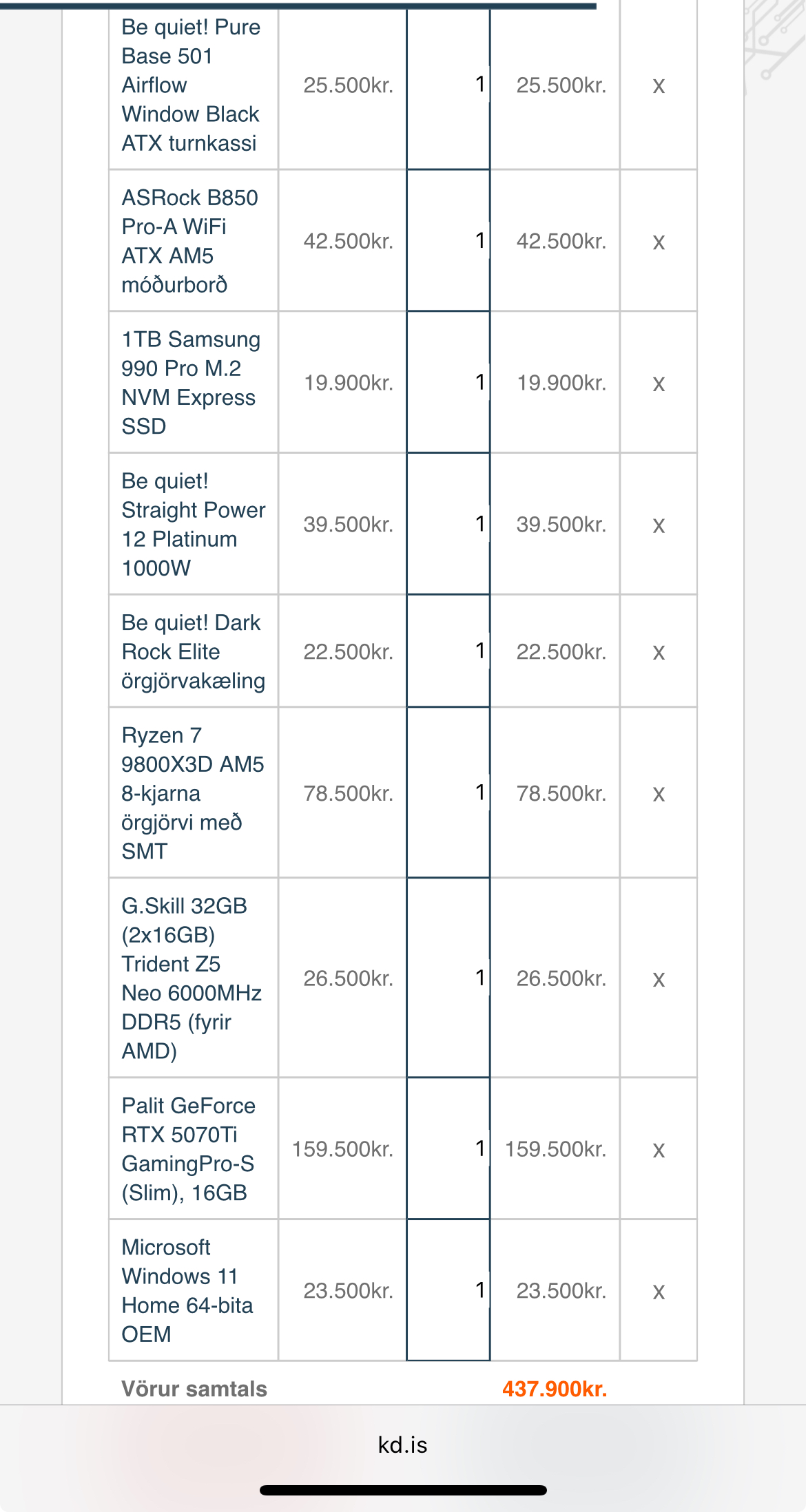The height and width of the screenshot is (1512, 806).
Task: Remove Be quiet! Pure Base 501 case from cart
Action: (659, 86)
